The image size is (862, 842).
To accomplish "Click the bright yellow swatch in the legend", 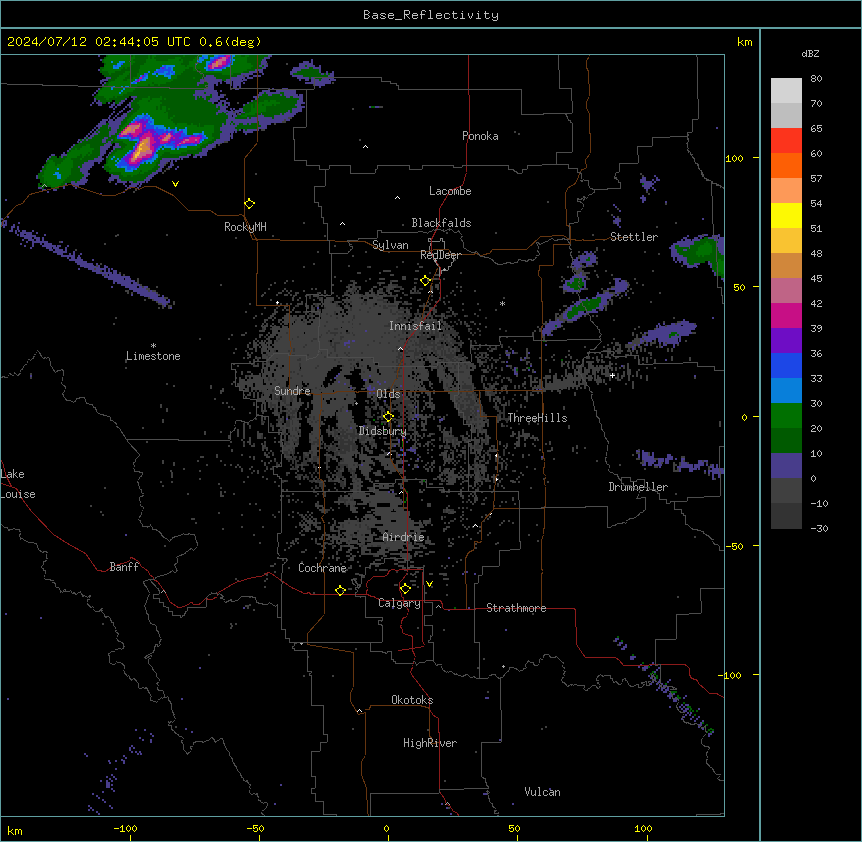I will click(786, 215).
